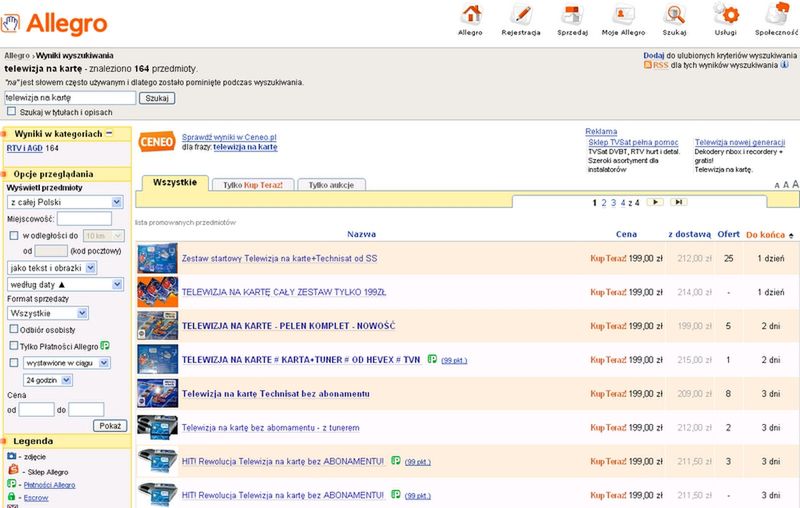Image resolution: width=800 pixels, height=508 pixels.
Task: Open the 24 godzin dropdown
Action: (x=48, y=380)
